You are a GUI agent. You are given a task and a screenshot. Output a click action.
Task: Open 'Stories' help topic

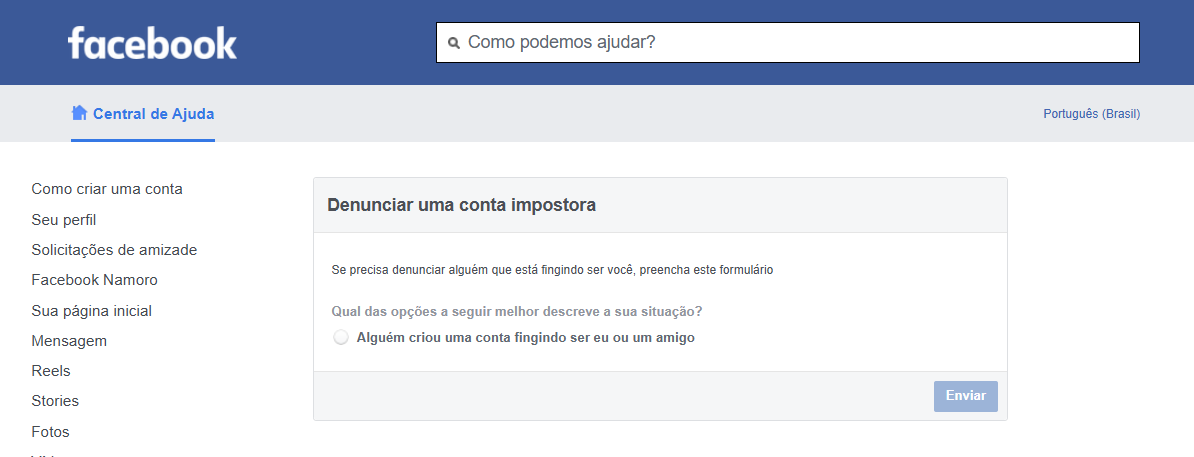(55, 401)
